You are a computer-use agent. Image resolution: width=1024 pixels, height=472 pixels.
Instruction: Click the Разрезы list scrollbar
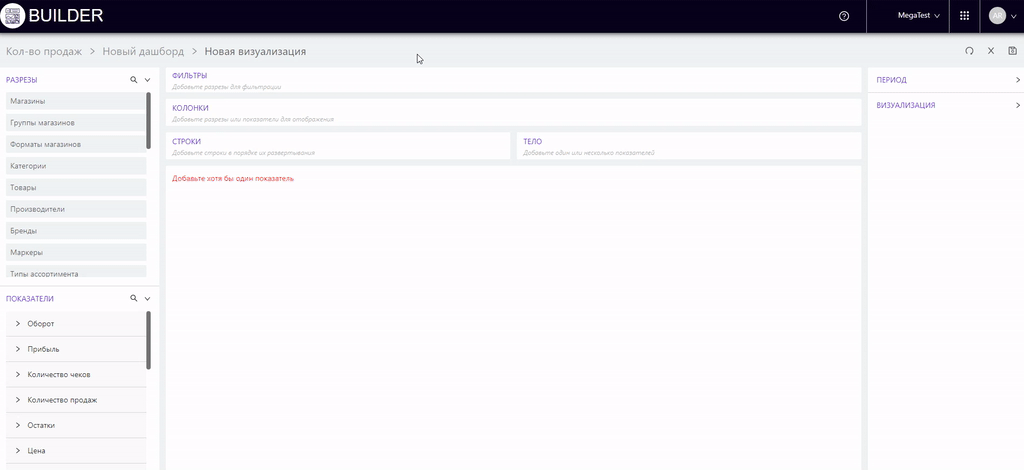coord(149,120)
